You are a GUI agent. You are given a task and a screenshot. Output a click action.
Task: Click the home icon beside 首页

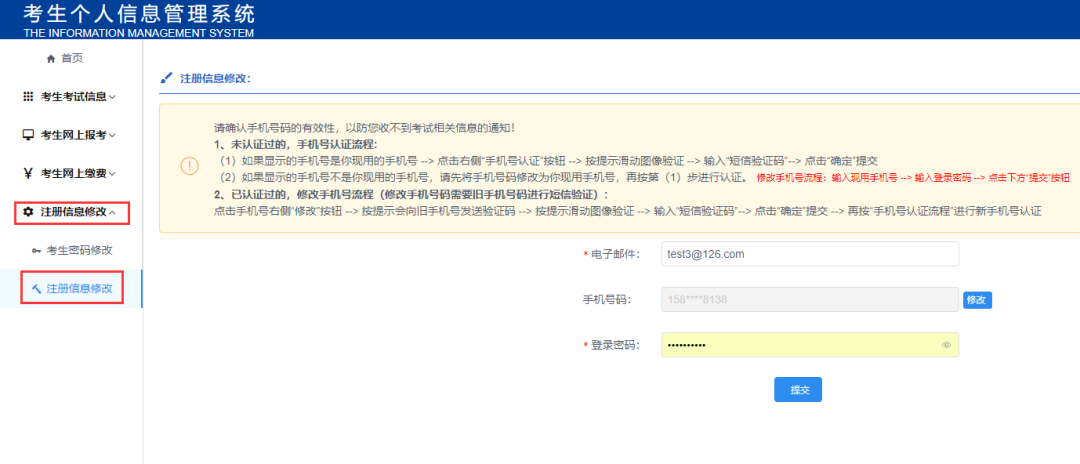pos(50,59)
